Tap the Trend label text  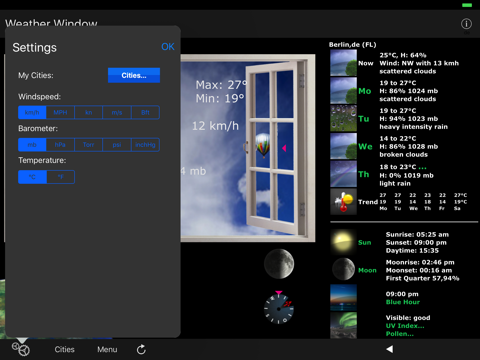pyautogui.click(x=368, y=202)
